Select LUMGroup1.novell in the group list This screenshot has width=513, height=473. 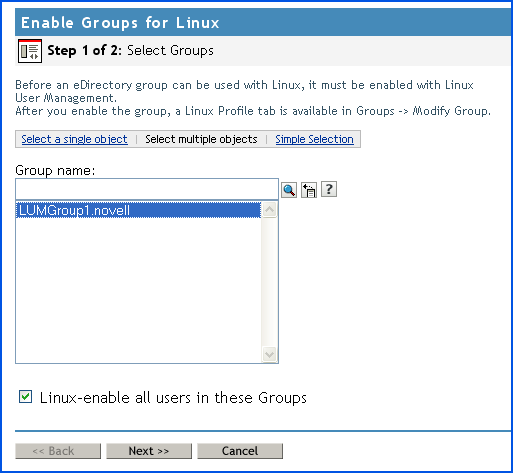click(x=138, y=210)
